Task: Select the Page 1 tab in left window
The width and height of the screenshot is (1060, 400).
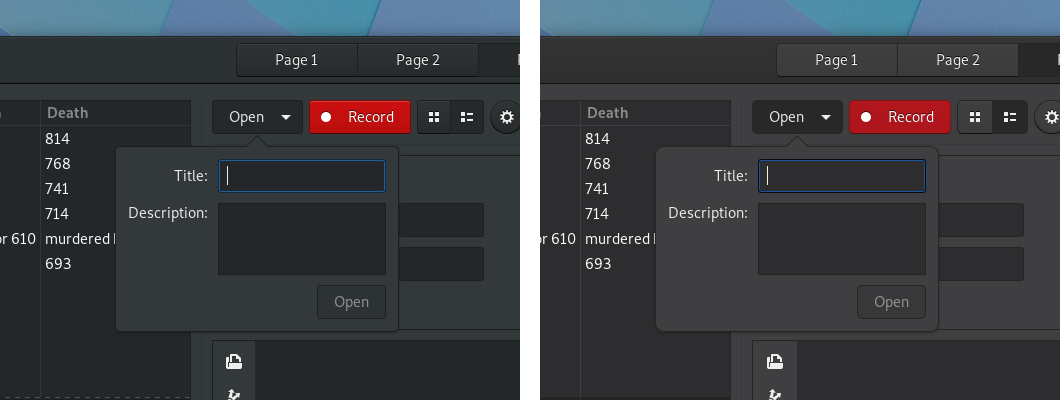Action: click(x=296, y=60)
